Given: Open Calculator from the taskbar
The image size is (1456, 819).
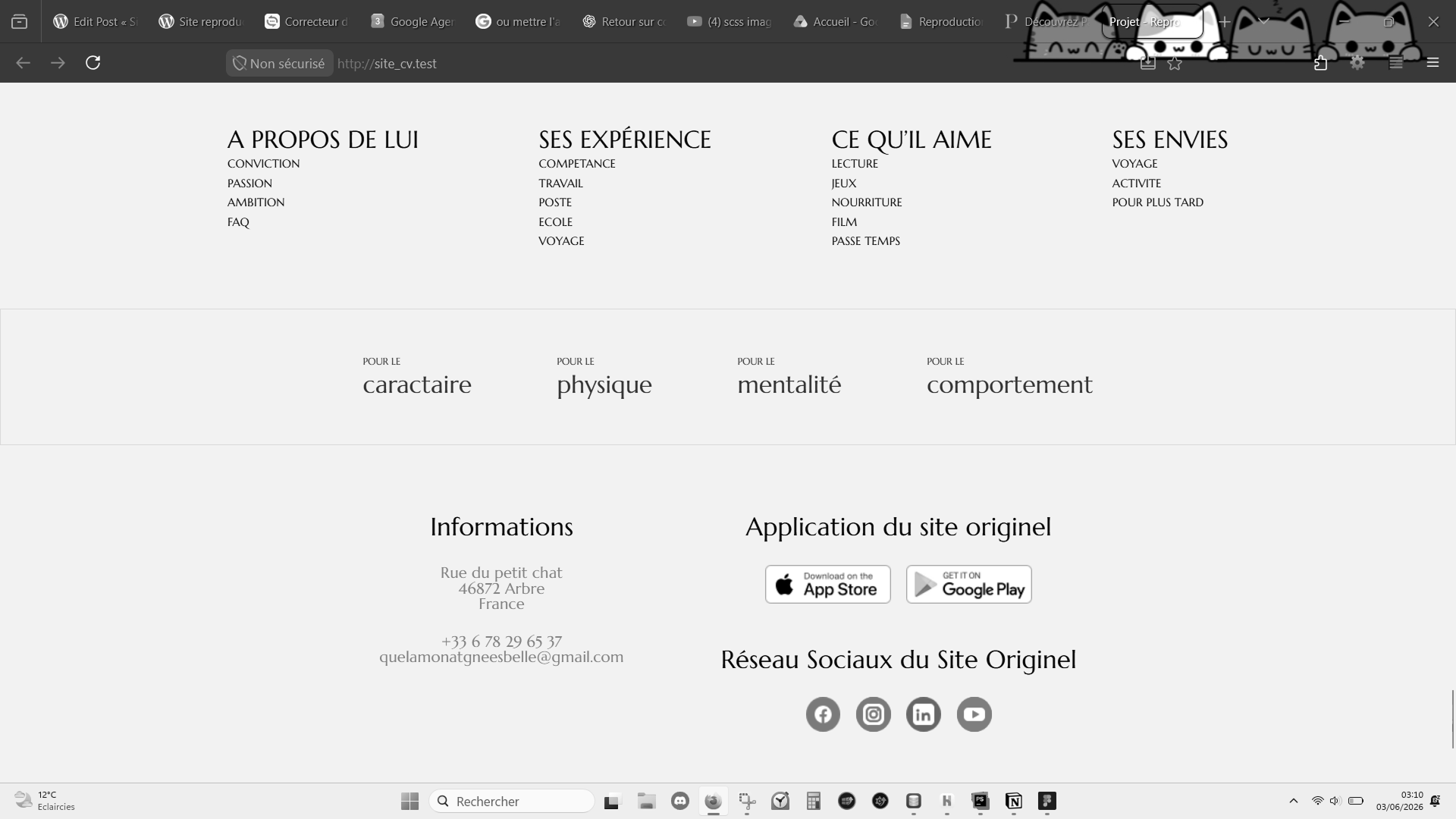Looking at the screenshot, I should (814, 802).
